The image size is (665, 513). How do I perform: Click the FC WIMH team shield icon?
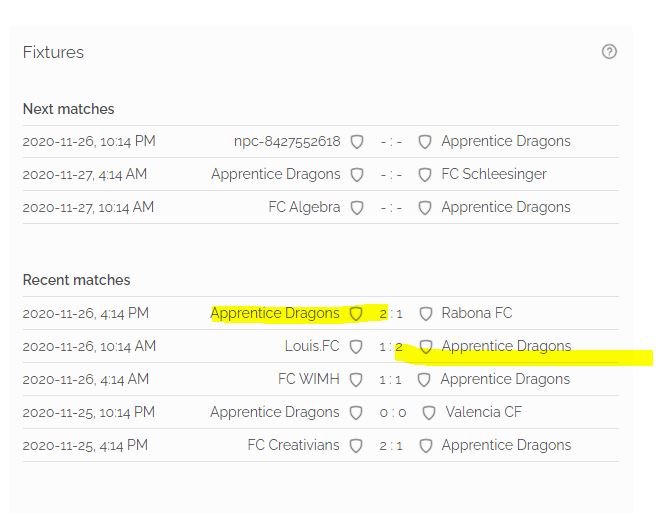[x=356, y=379]
